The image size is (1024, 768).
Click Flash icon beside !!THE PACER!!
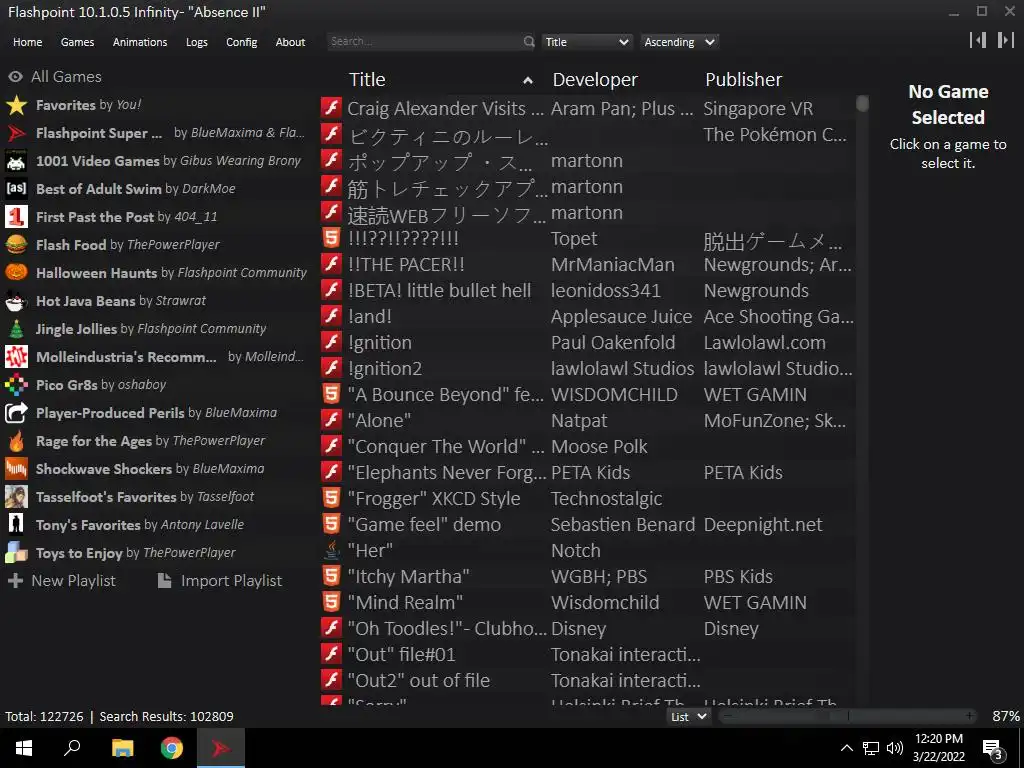[332, 264]
